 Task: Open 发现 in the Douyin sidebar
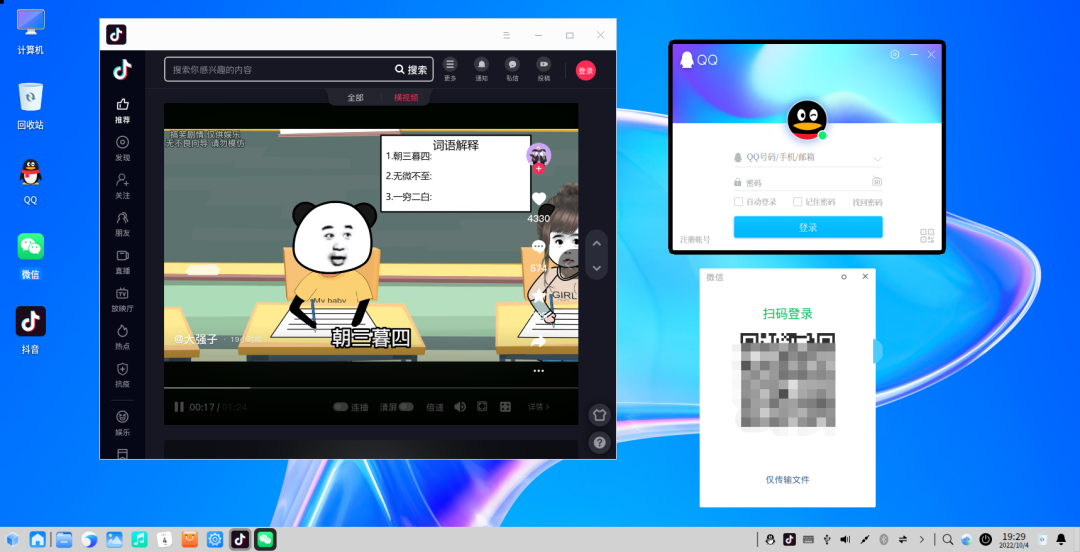(x=123, y=148)
